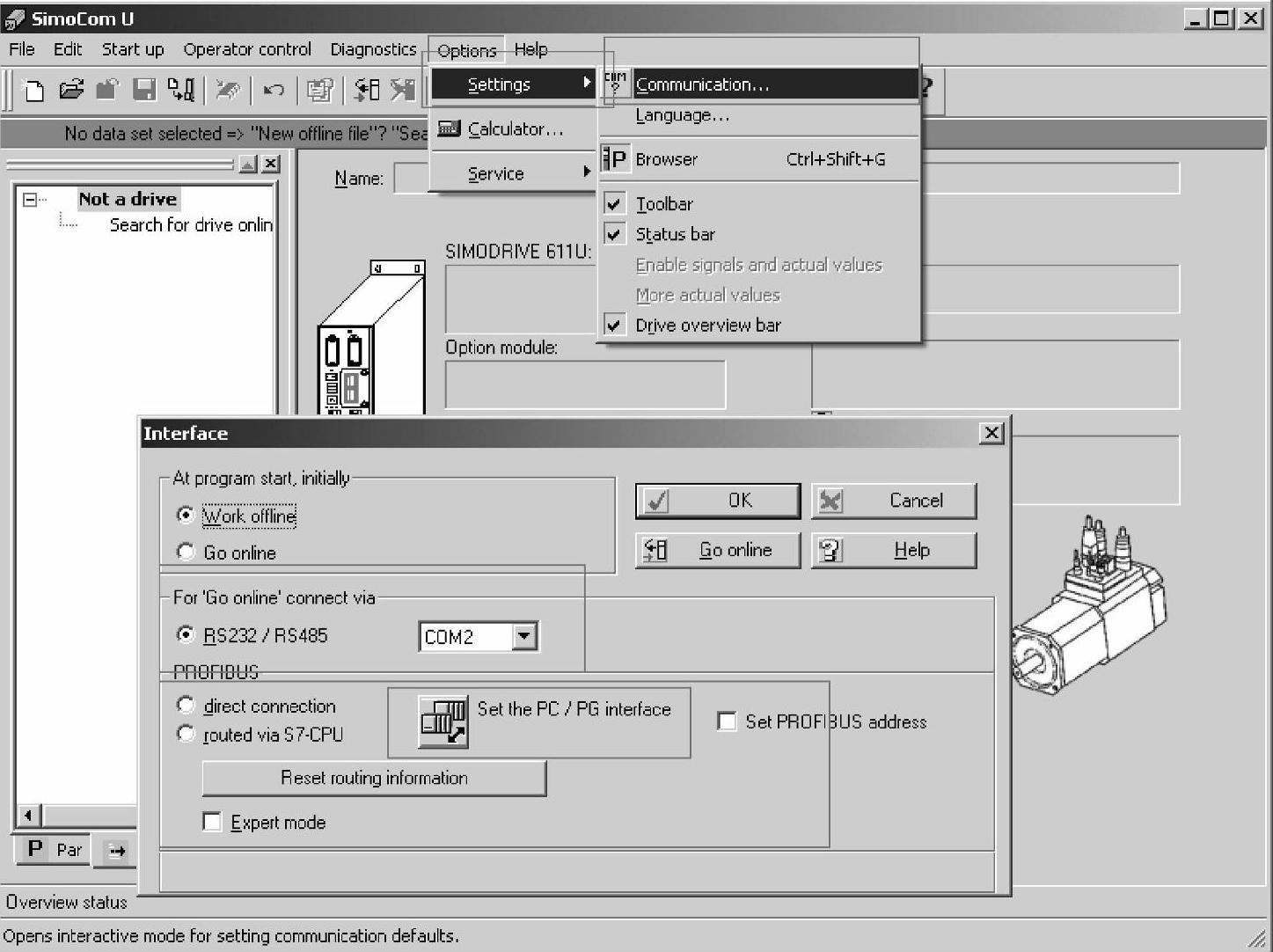Select Search for drive online tree item
Viewport: 1273px width, 952px height.
point(191,225)
